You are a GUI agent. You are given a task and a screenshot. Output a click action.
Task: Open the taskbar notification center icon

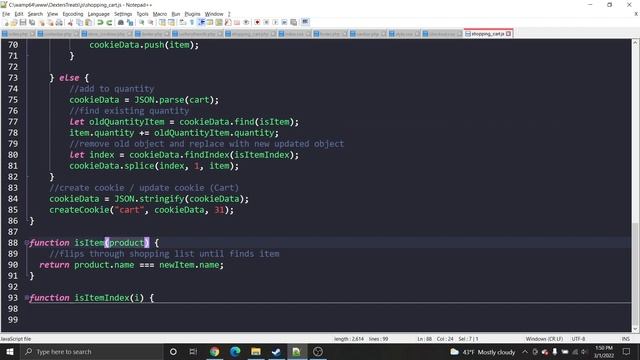[627, 352]
